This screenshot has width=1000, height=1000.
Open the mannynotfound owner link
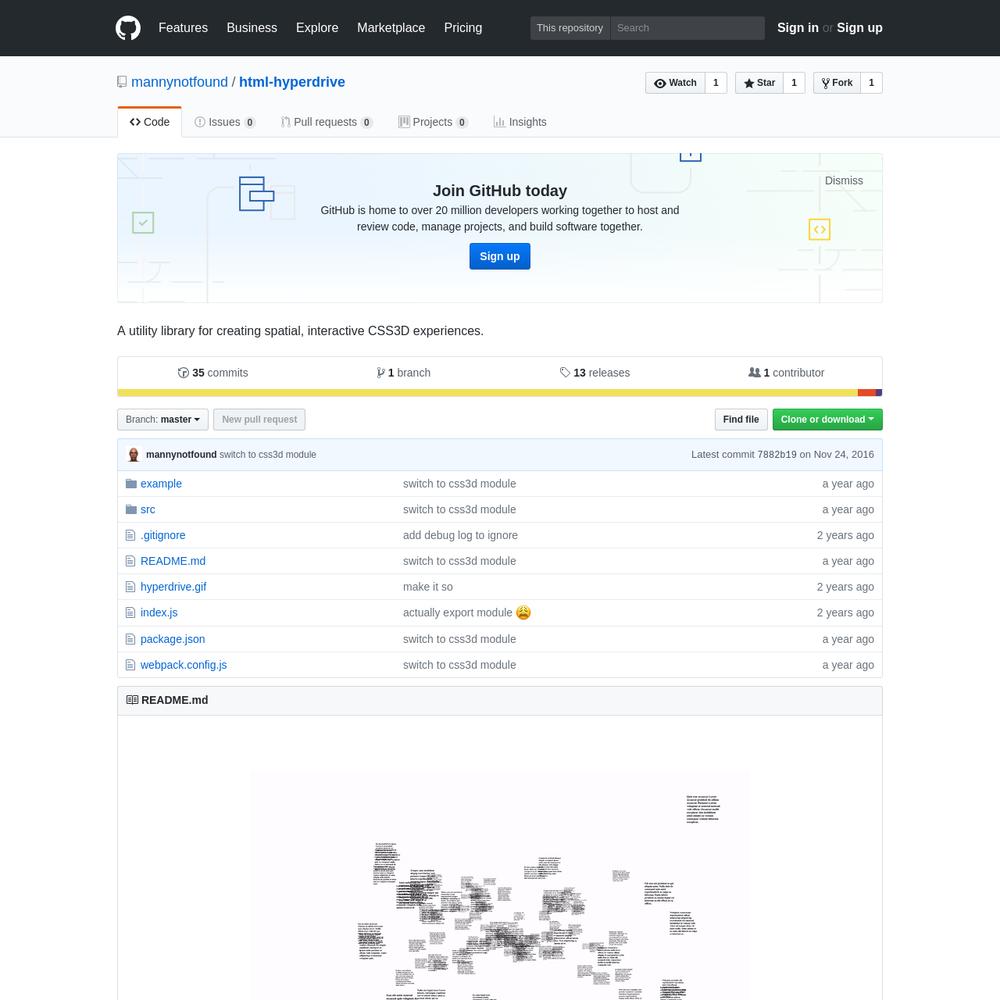(x=179, y=82)
